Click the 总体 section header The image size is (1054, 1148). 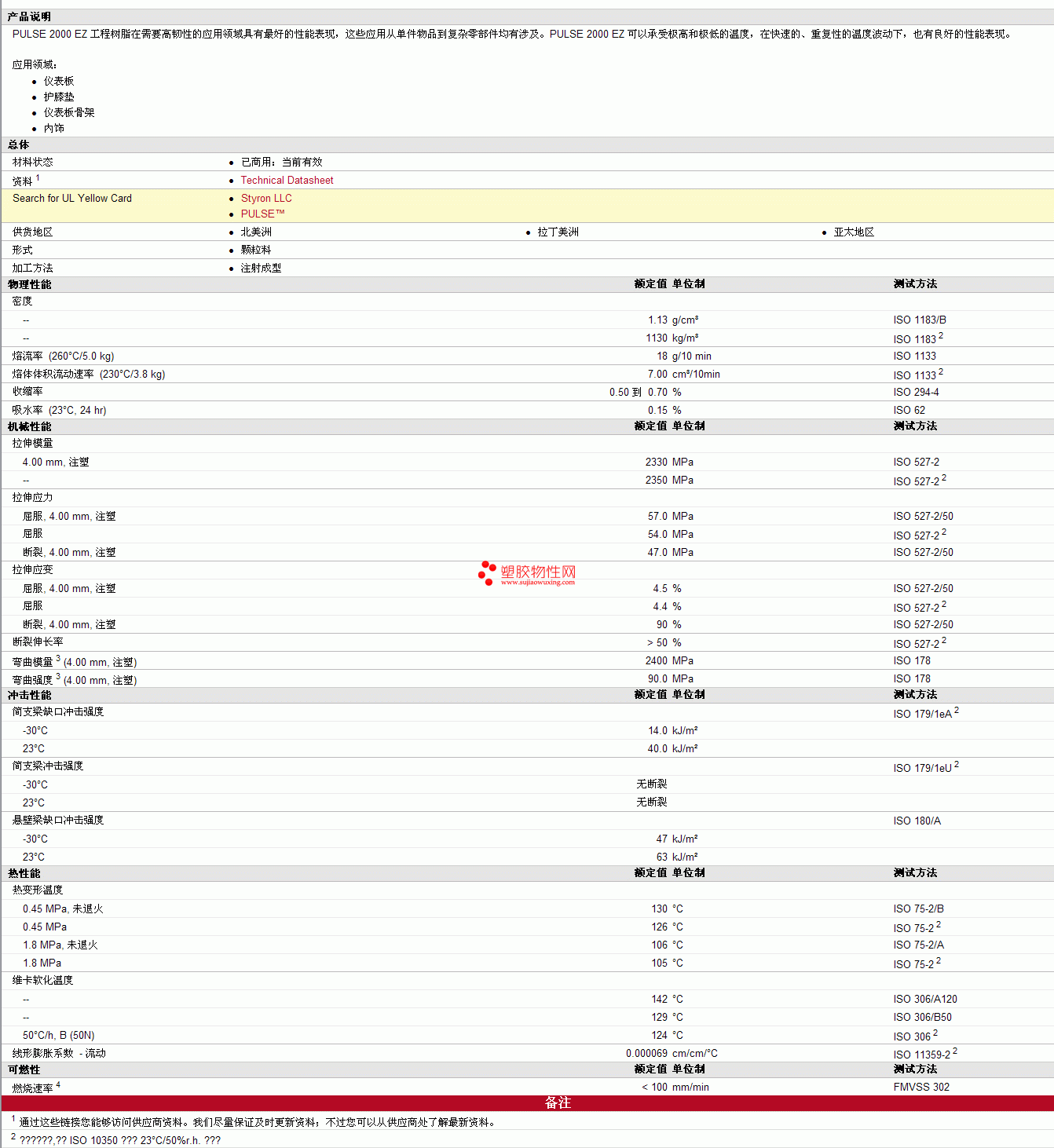coord(19,144)
